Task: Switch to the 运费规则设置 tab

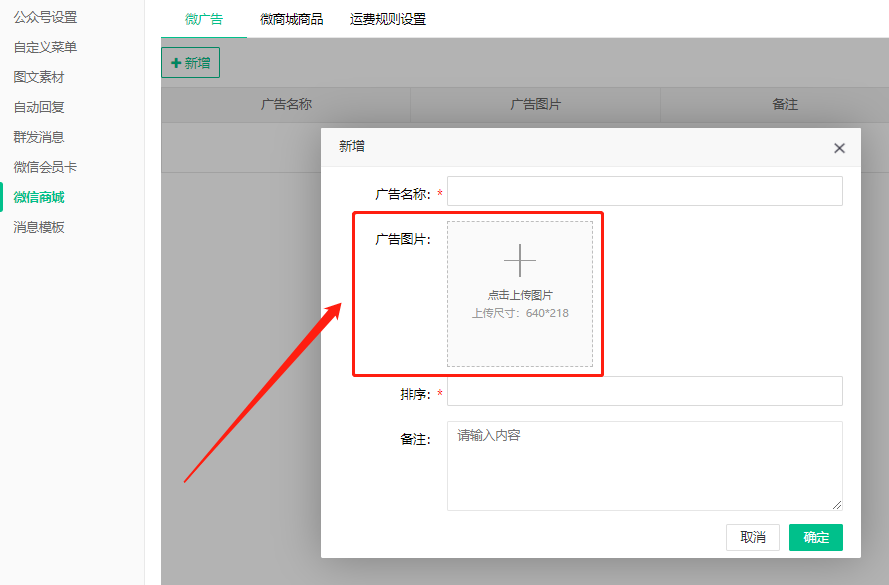Action: pyautogui.click(x=388, y=19)
